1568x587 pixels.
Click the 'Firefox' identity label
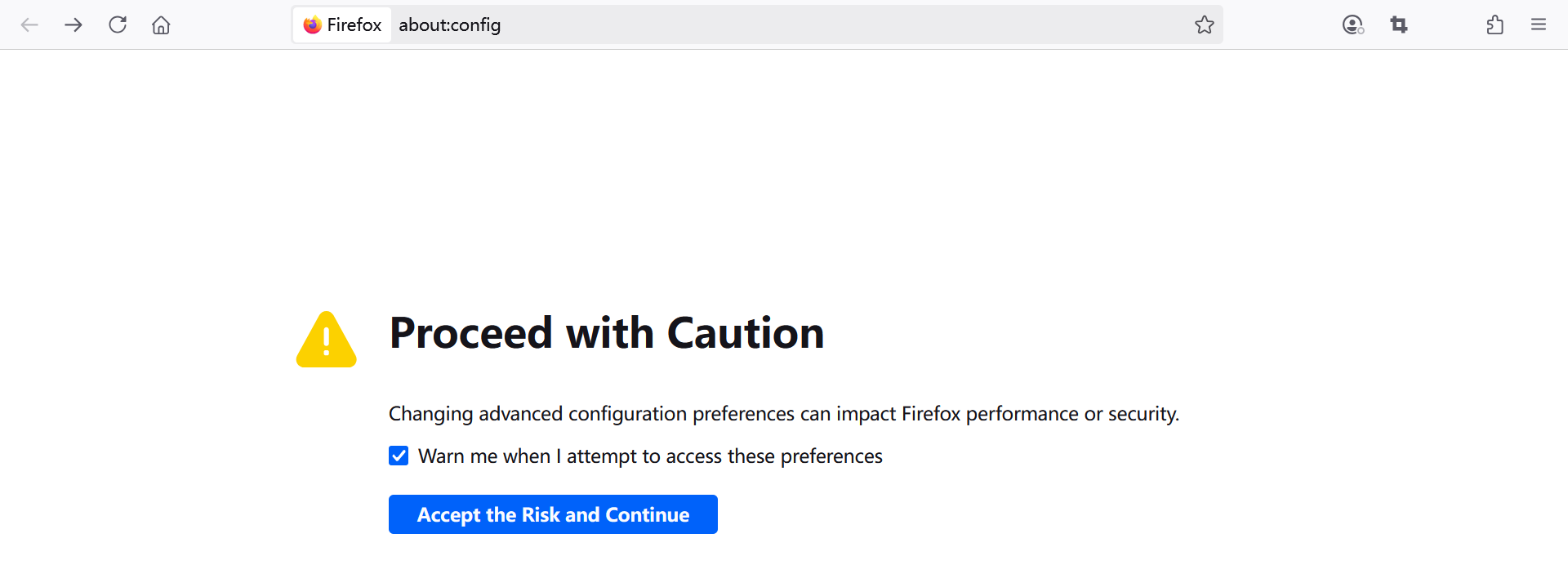coord(354,24)
